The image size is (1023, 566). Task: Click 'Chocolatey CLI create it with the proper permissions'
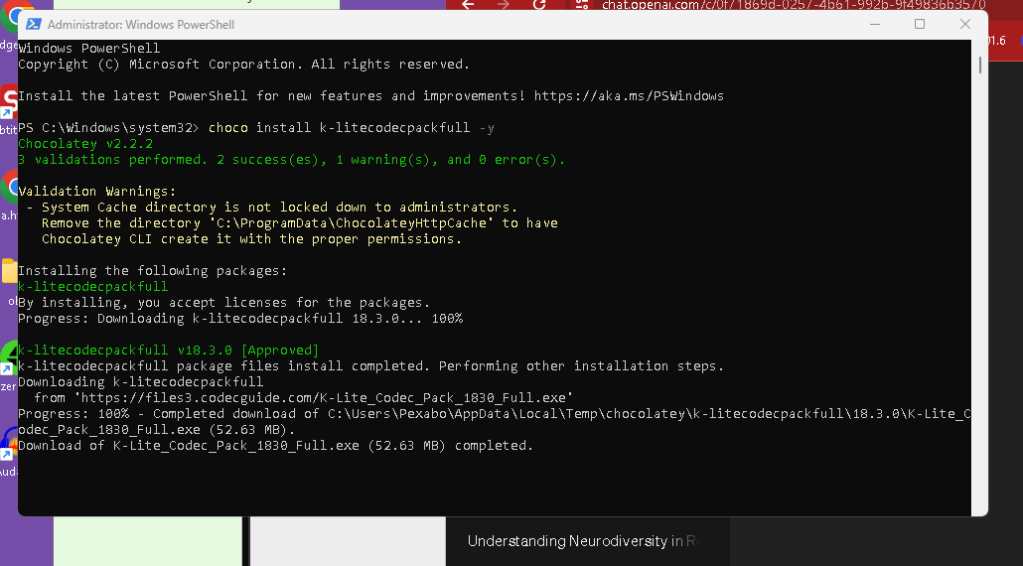(251, 239)
